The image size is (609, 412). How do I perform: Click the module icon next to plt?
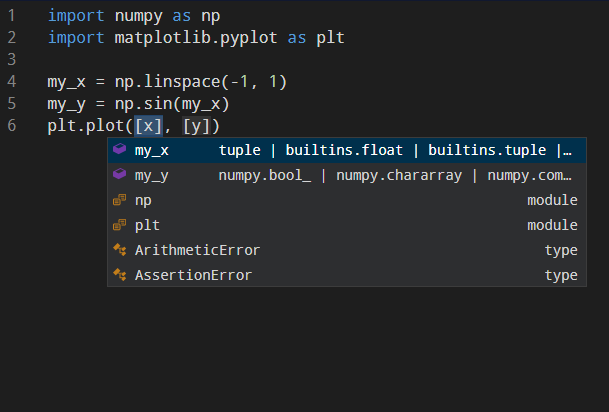[x=120, y=224]
